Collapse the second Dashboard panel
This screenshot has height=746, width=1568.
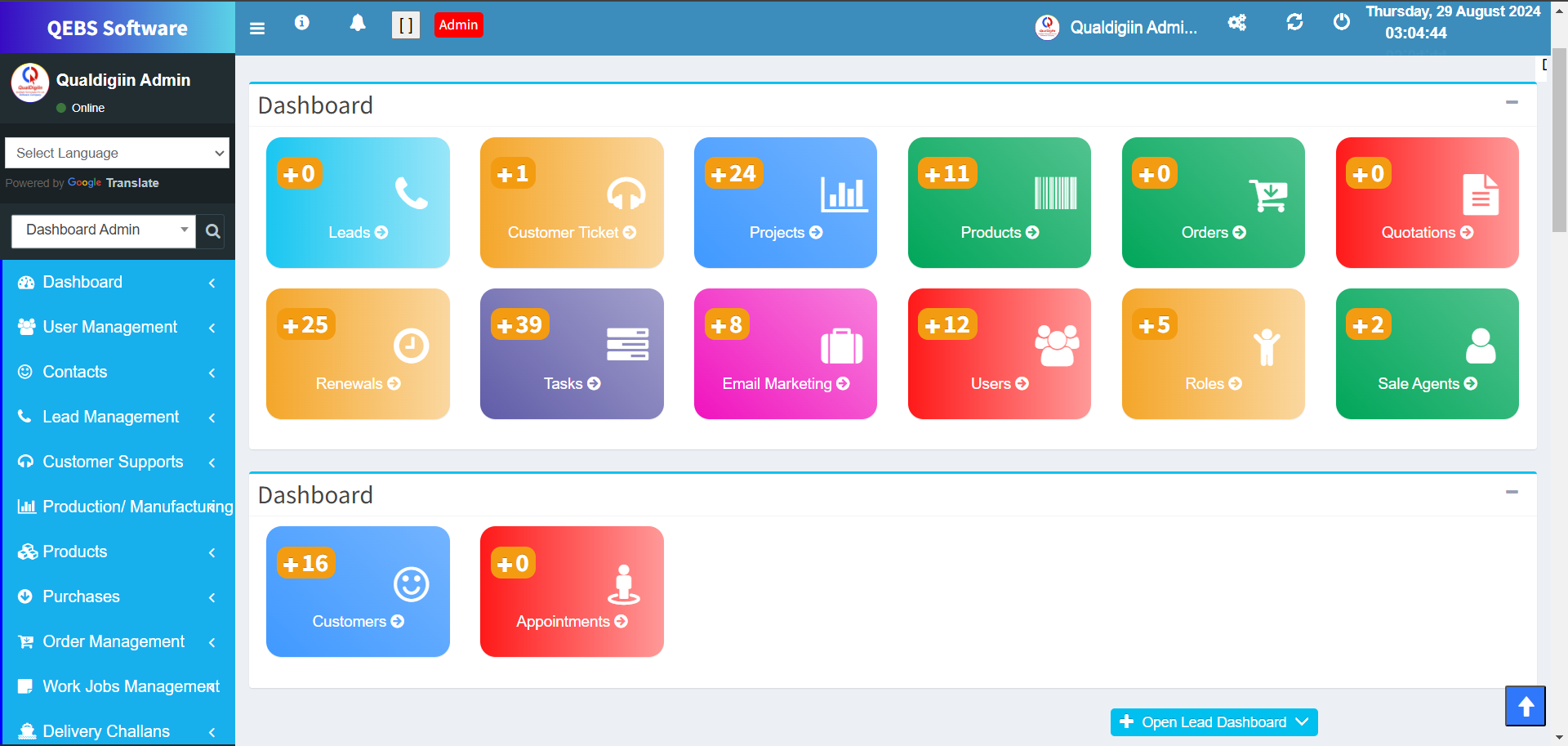(1512, 493)
